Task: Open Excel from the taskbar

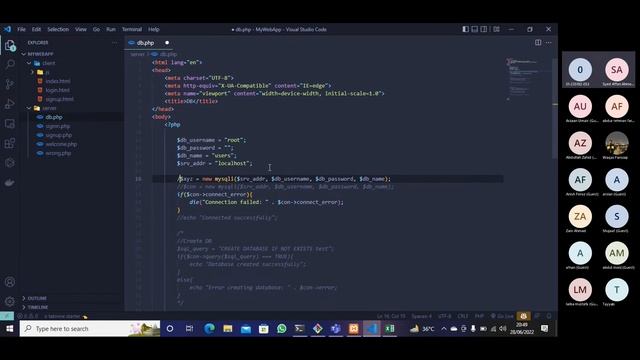Action: pyautogui.click(x=390, y=329)
